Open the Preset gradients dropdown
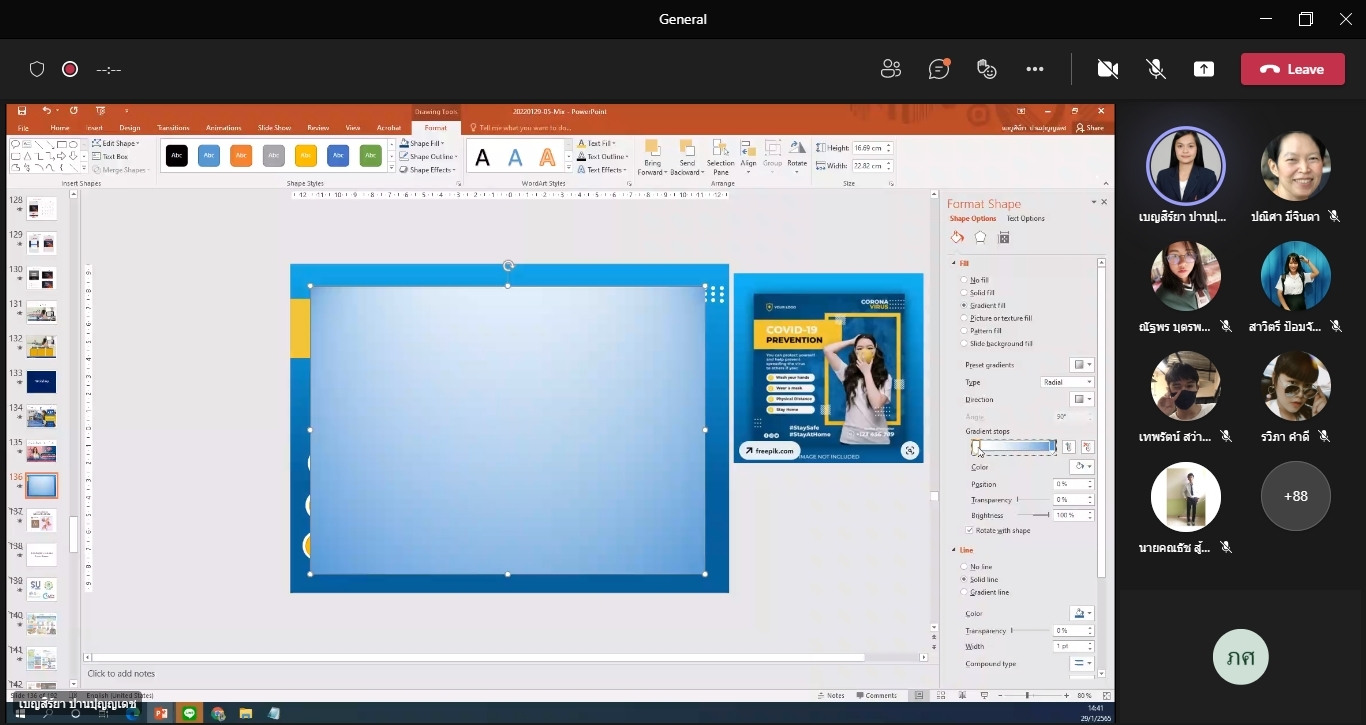This screenshot has height=725, width=1366. pos(1082,365)
